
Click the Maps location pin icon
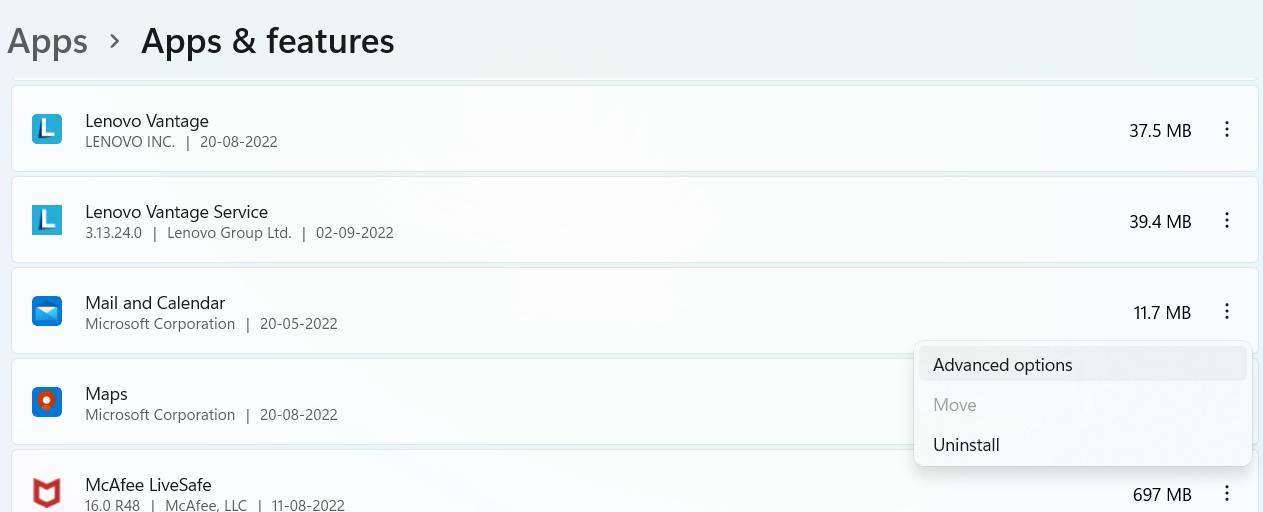47,402
